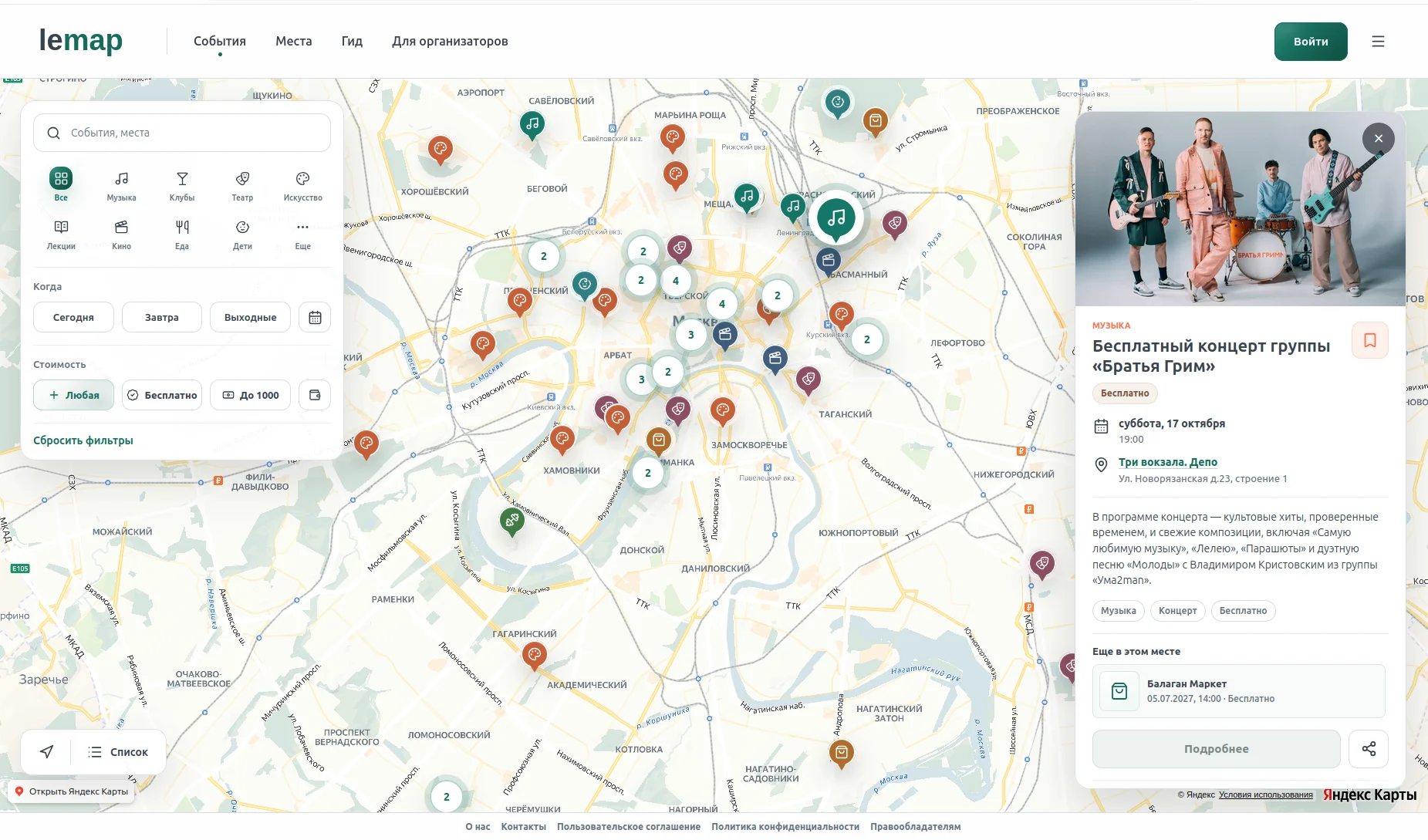The height and width of the screenshot is (840, 1428).
Task: Select the Концерт tag chip
Action: [x=1177, y=611]
